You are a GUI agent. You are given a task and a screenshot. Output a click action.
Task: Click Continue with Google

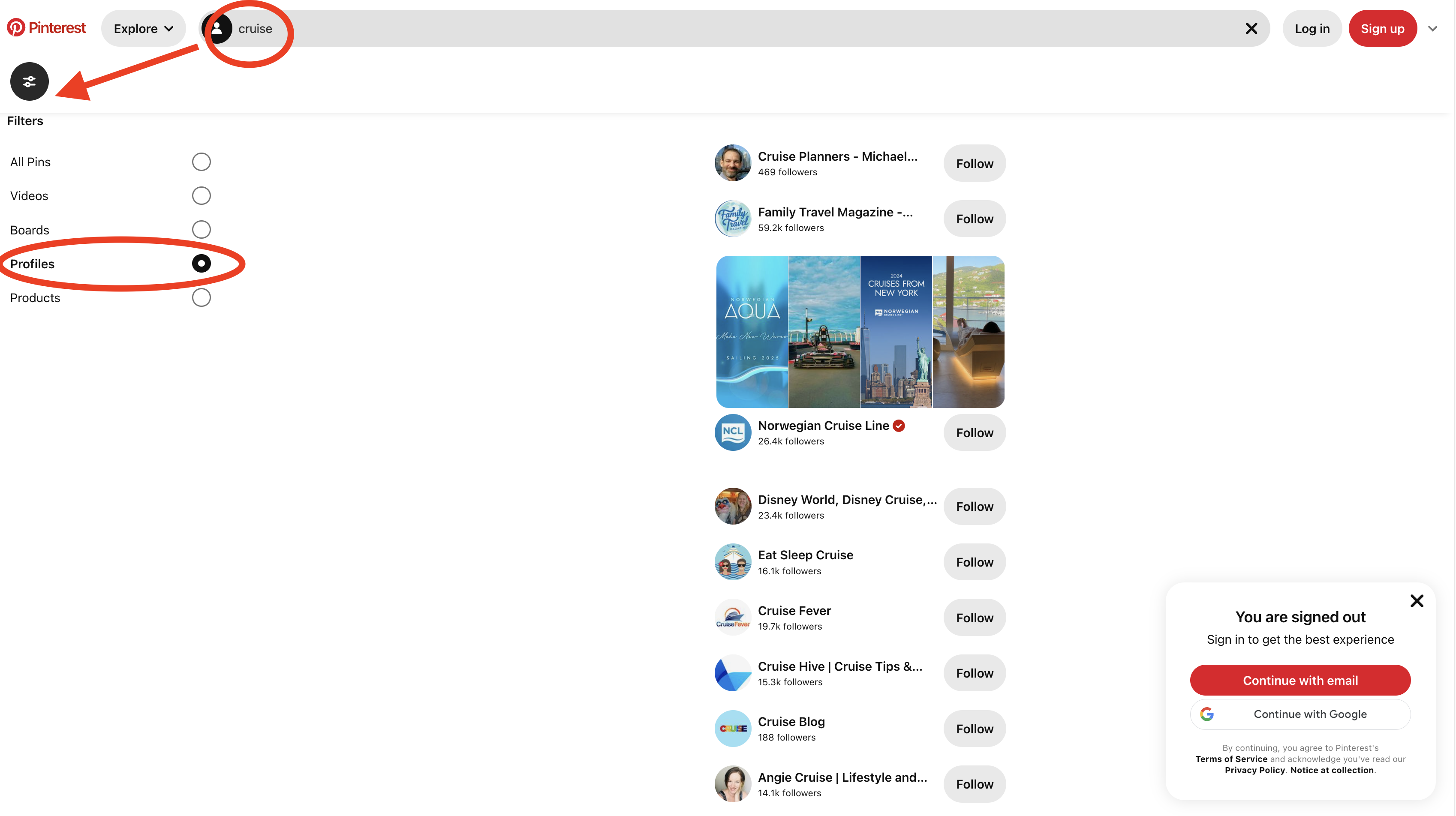[x=1300, y=714]
